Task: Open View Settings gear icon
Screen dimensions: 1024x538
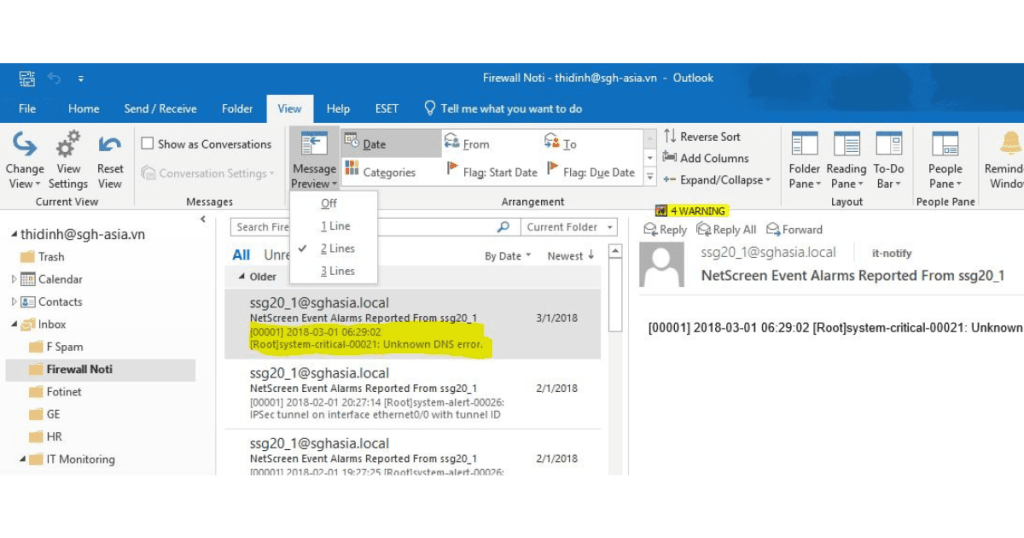Action: tap(68, 144)
